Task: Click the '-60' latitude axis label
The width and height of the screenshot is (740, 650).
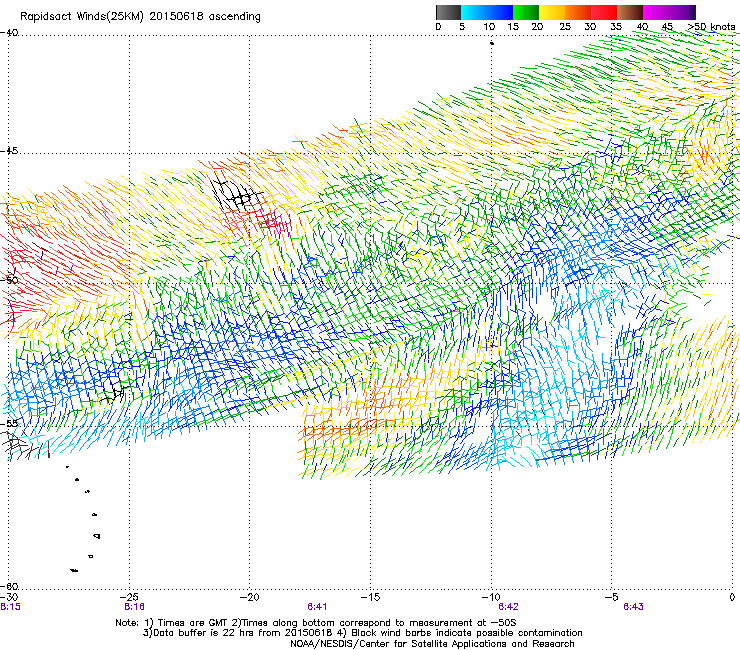Action: coord(9,586)
